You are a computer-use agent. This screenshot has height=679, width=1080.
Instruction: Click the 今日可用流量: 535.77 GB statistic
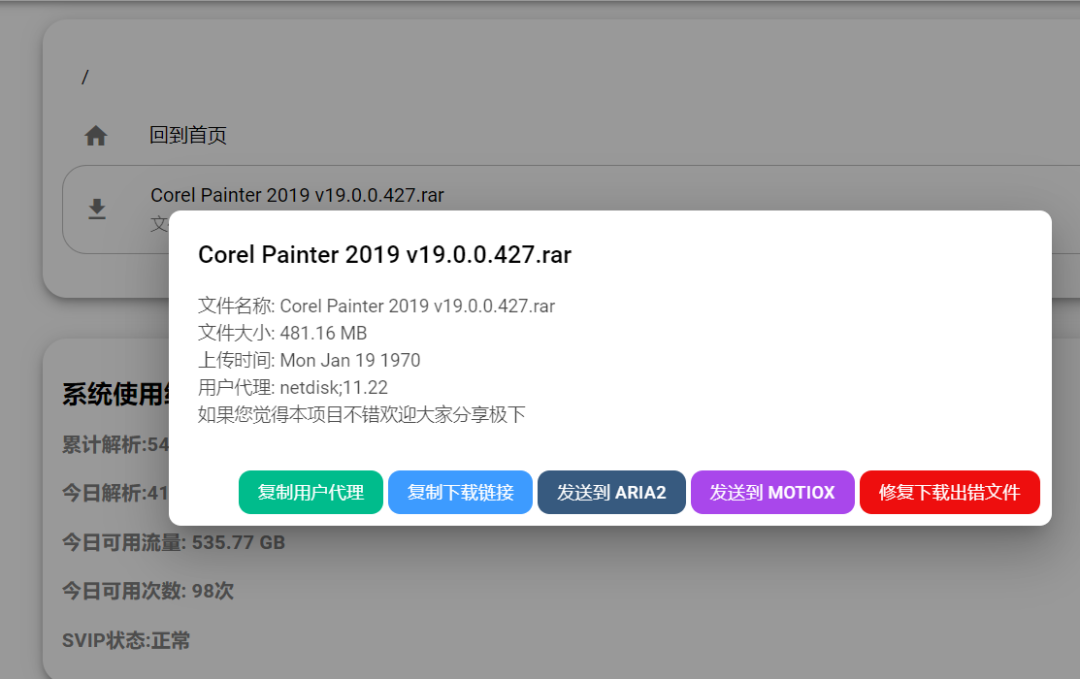coord(174,543)
